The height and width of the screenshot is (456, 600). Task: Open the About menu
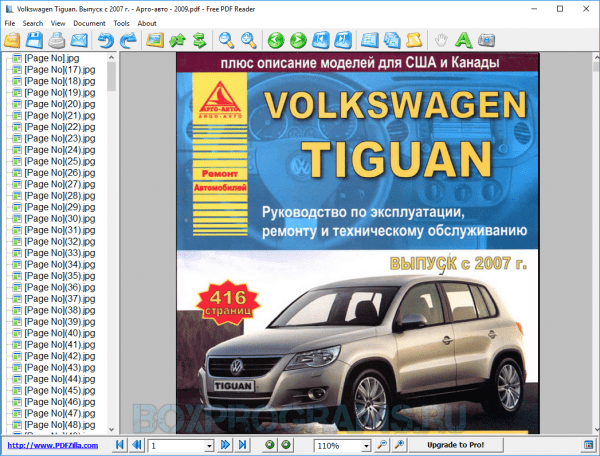(x=147, y=23)
